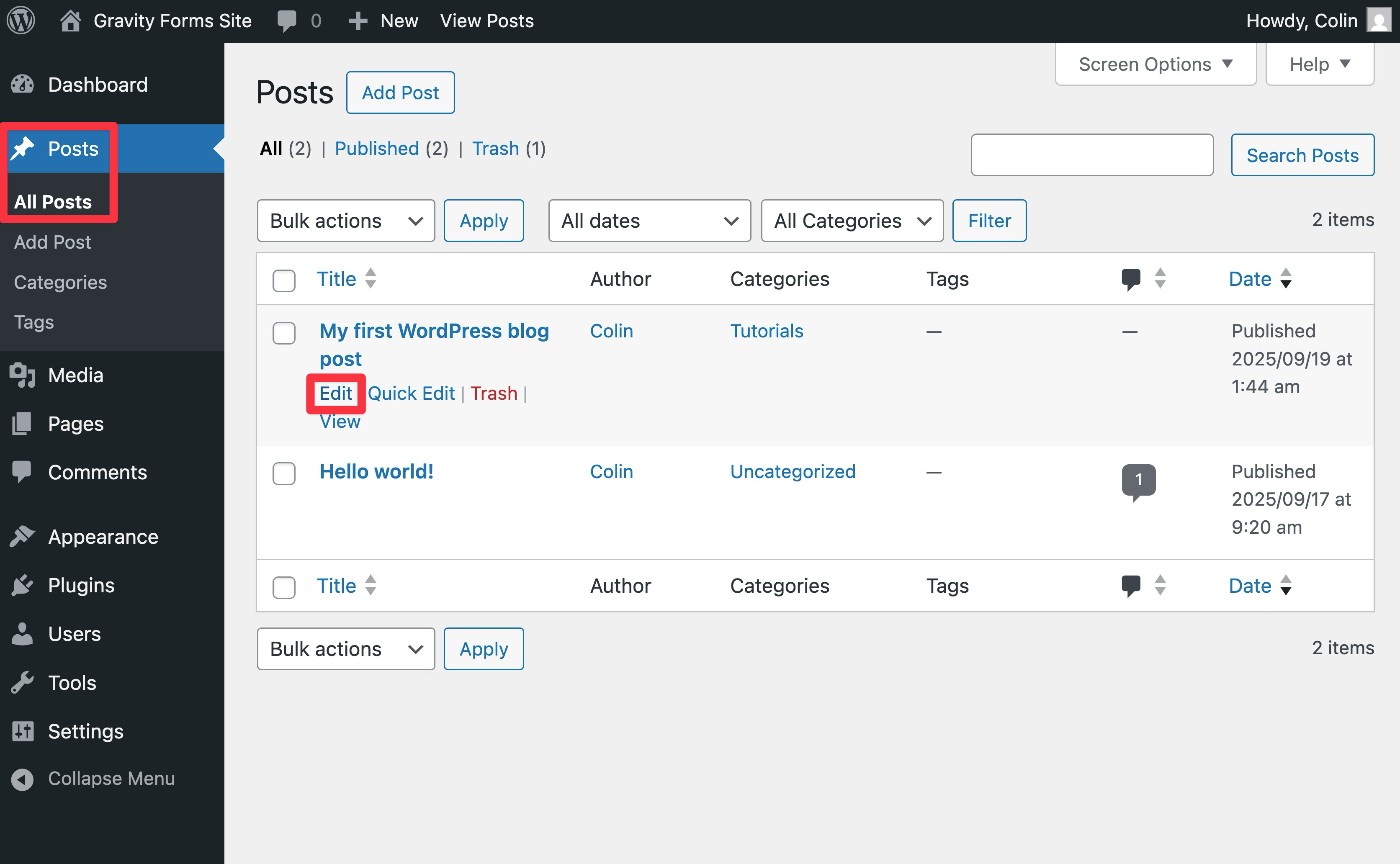The image size is (1400, 864).
Task: Click inside the search posts input field
Action: tap(1091, 155)
